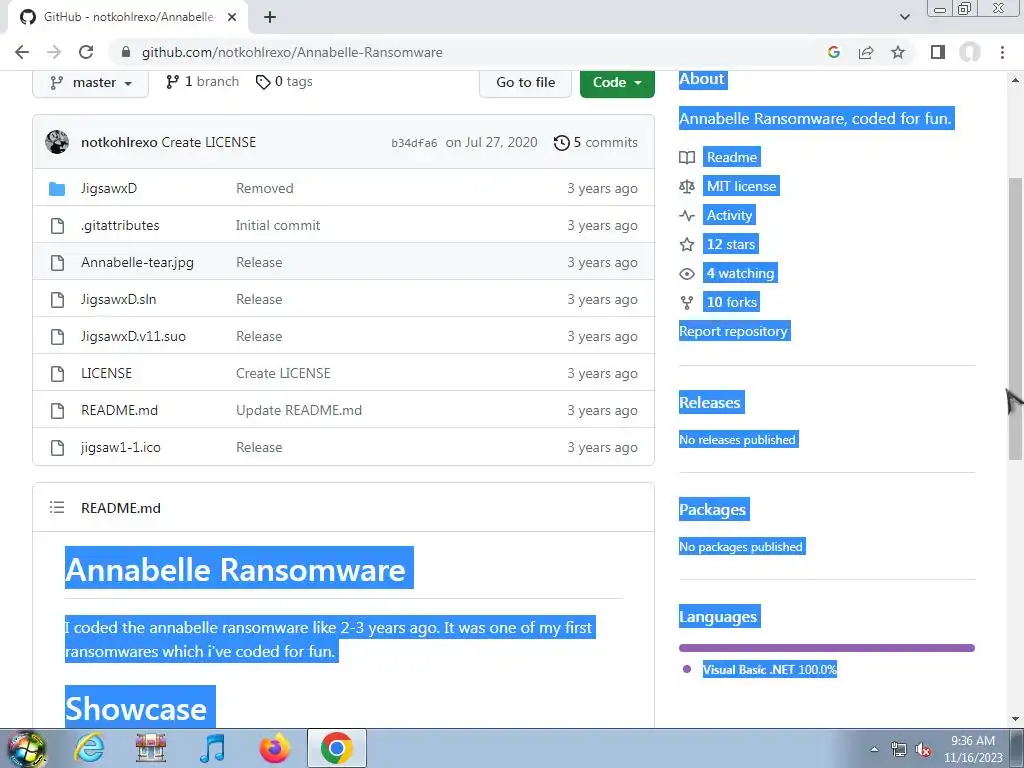This screenshot has height=768, width=1024.
Task: Click Report repository
Action: [x=734, y=331]
